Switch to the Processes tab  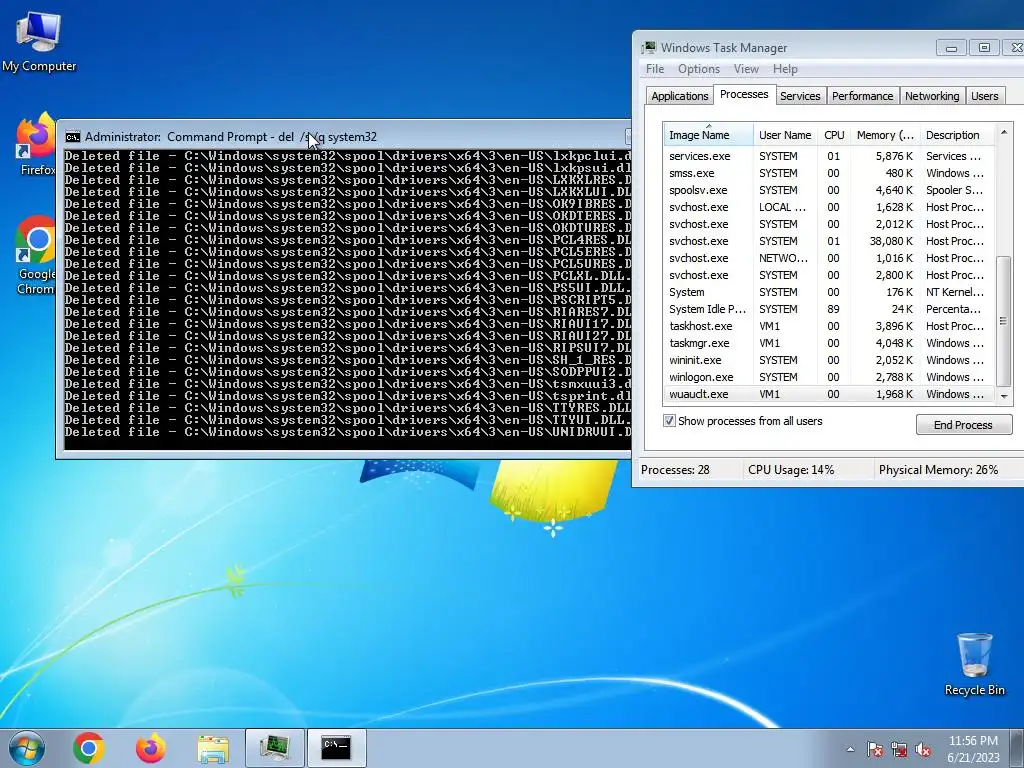(744, 94)
